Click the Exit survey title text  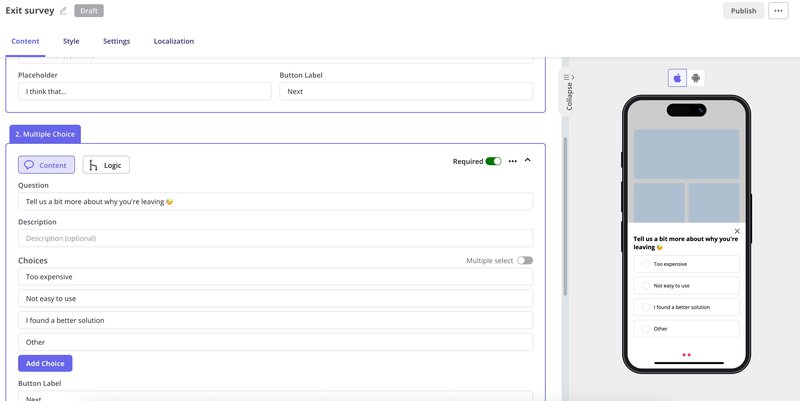tap(30, 11)
